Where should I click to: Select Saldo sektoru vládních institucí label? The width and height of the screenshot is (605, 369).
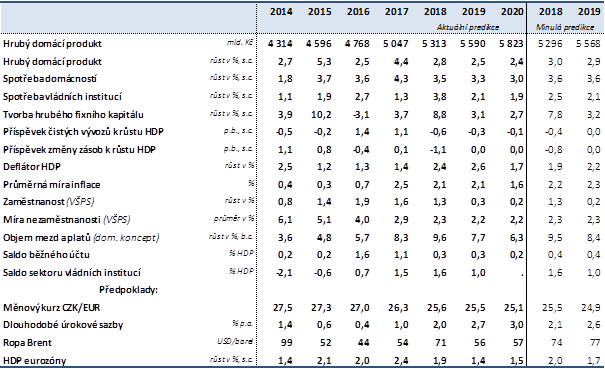point(72,273)
